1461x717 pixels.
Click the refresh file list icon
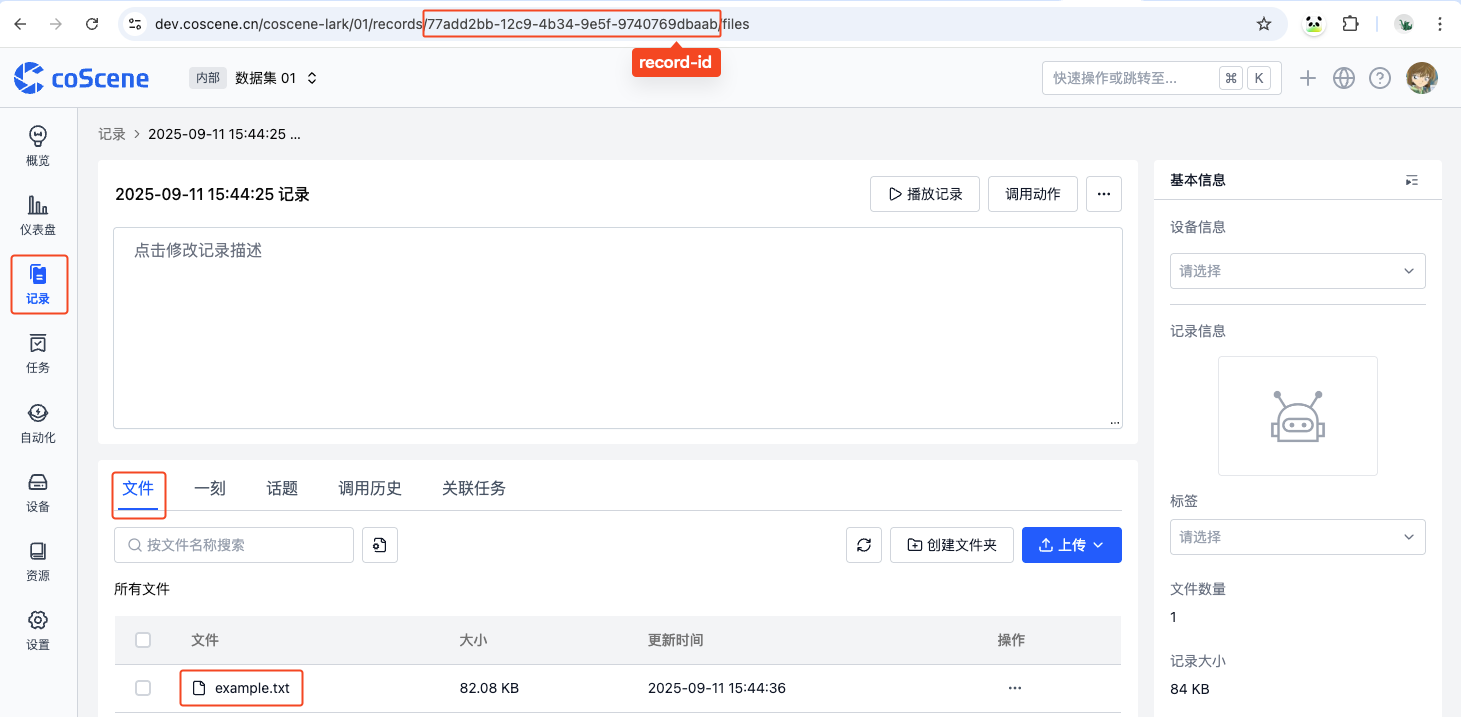pyautogui.click(x=864, y=545)
